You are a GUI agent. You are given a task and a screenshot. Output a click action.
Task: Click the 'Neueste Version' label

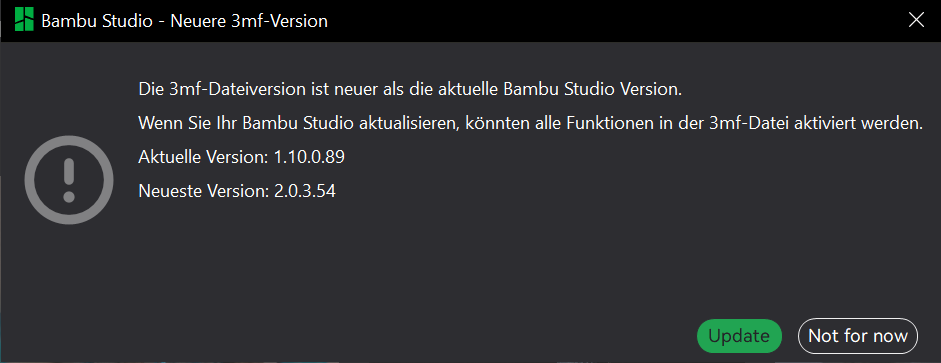tap(203, 191)
